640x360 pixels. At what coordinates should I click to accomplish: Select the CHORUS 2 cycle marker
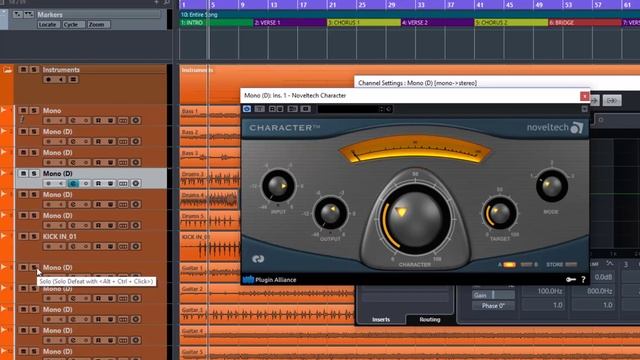click(x=511, y=23)
